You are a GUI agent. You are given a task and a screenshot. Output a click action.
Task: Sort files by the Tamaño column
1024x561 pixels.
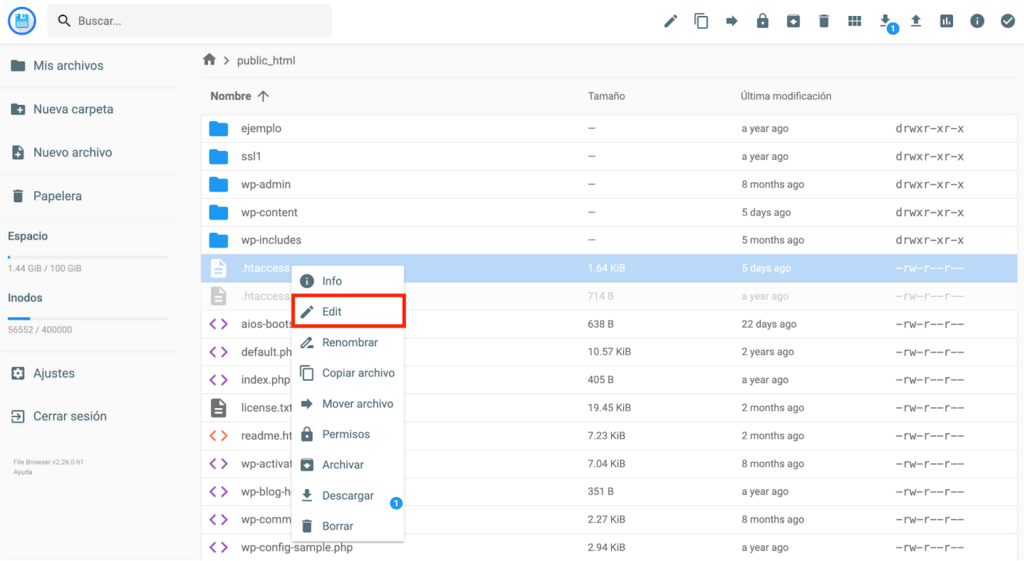tap(606, 96)
